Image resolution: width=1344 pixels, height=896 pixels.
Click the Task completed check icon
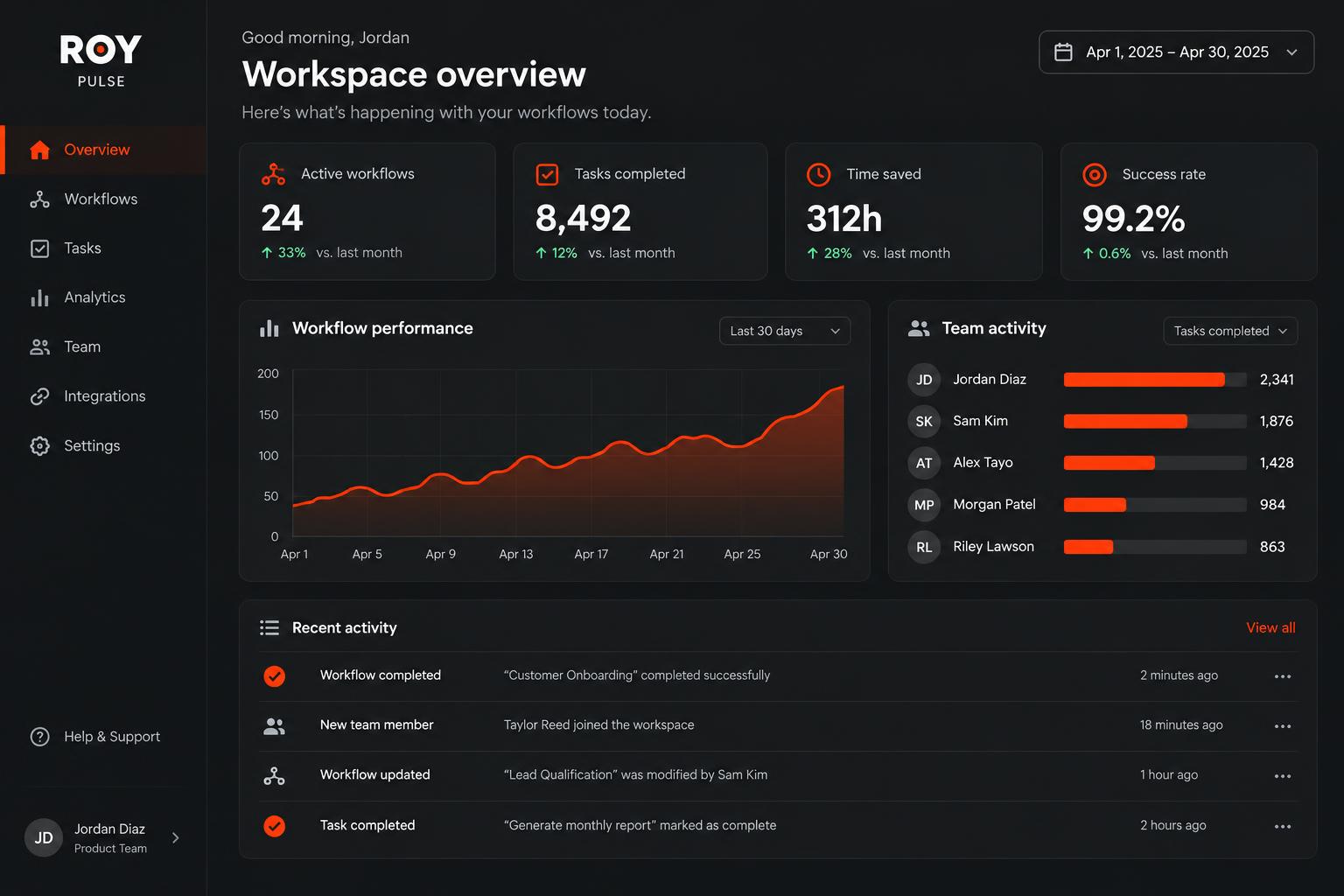(274, 826)
